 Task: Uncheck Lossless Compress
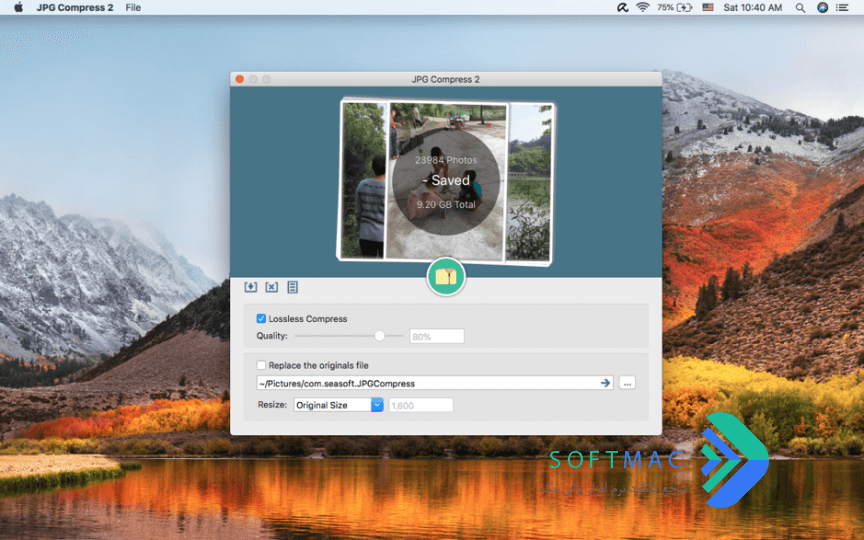point(261,318)
